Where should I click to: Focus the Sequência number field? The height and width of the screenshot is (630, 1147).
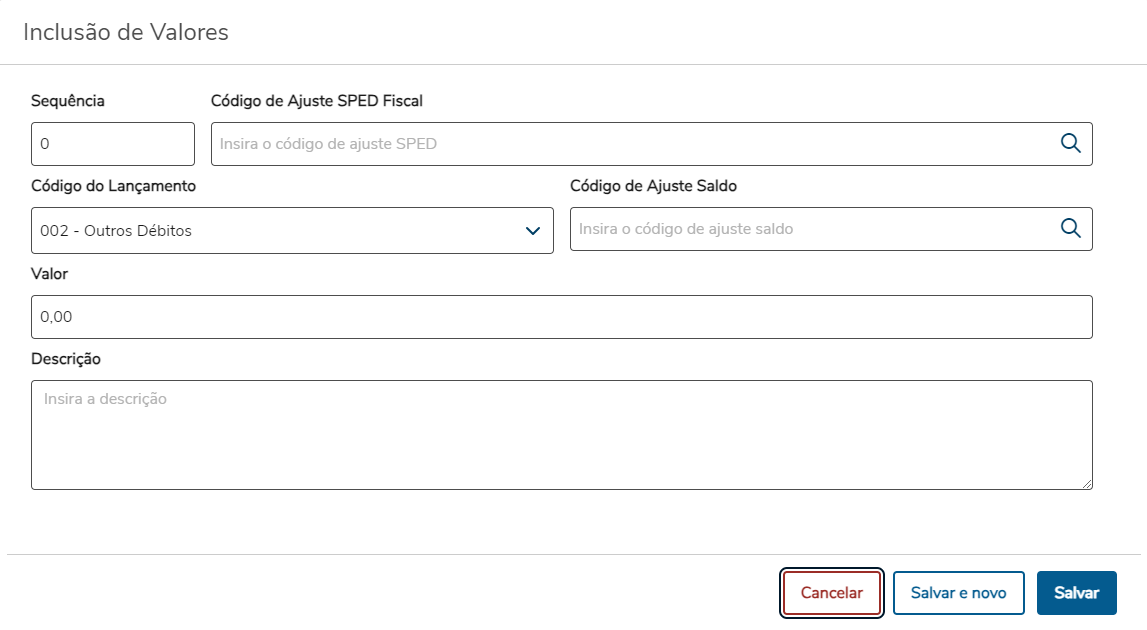[x=112, y=144]
